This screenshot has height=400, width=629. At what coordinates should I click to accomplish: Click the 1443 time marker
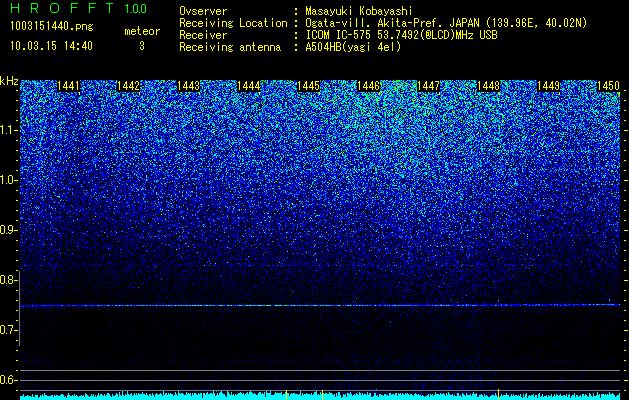tap(189, 86)
